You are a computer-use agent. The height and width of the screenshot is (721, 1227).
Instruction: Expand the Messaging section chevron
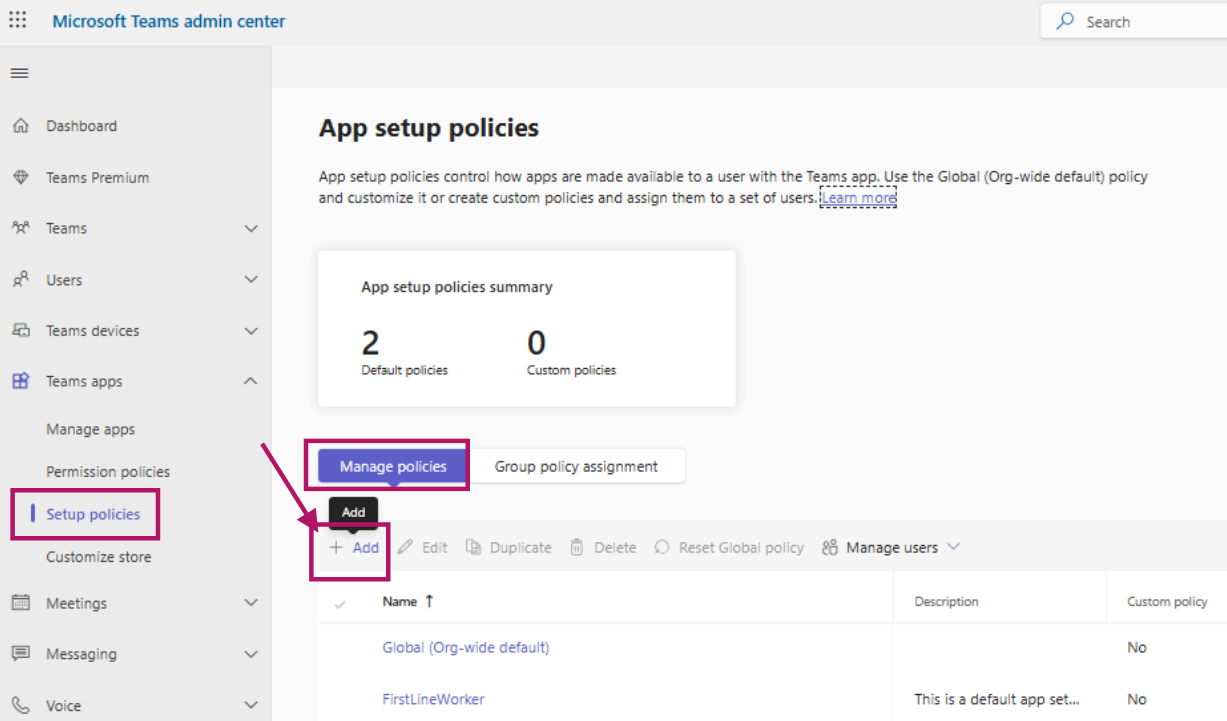point(251,654)
